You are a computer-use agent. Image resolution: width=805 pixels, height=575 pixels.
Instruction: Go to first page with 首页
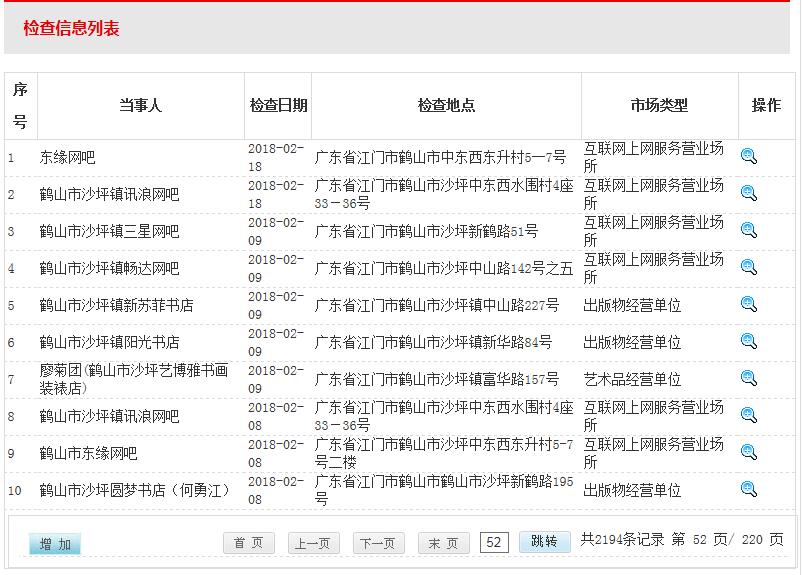(x=248, y=543)
